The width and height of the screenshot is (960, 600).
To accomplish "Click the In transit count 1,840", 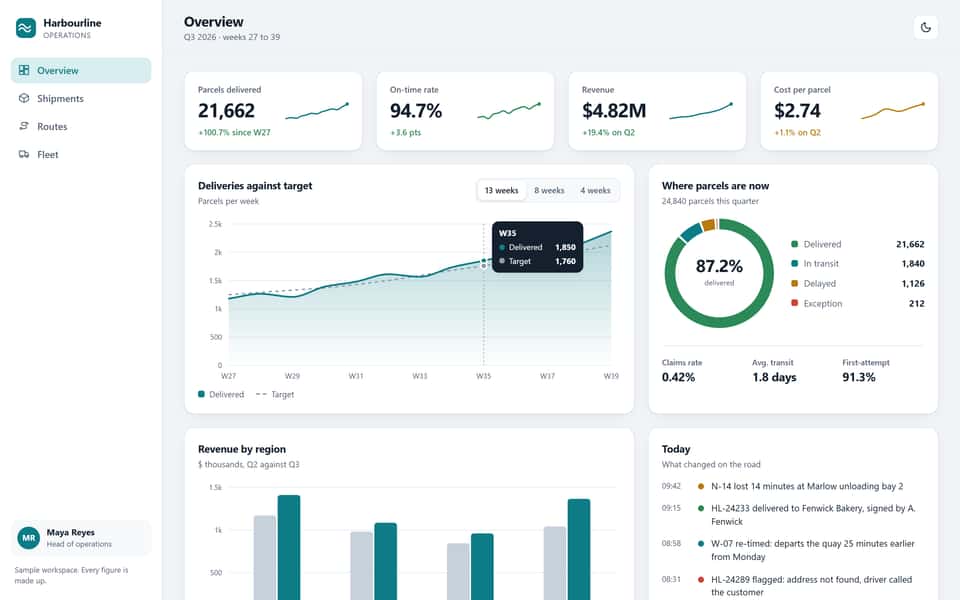I will (913, 263).
